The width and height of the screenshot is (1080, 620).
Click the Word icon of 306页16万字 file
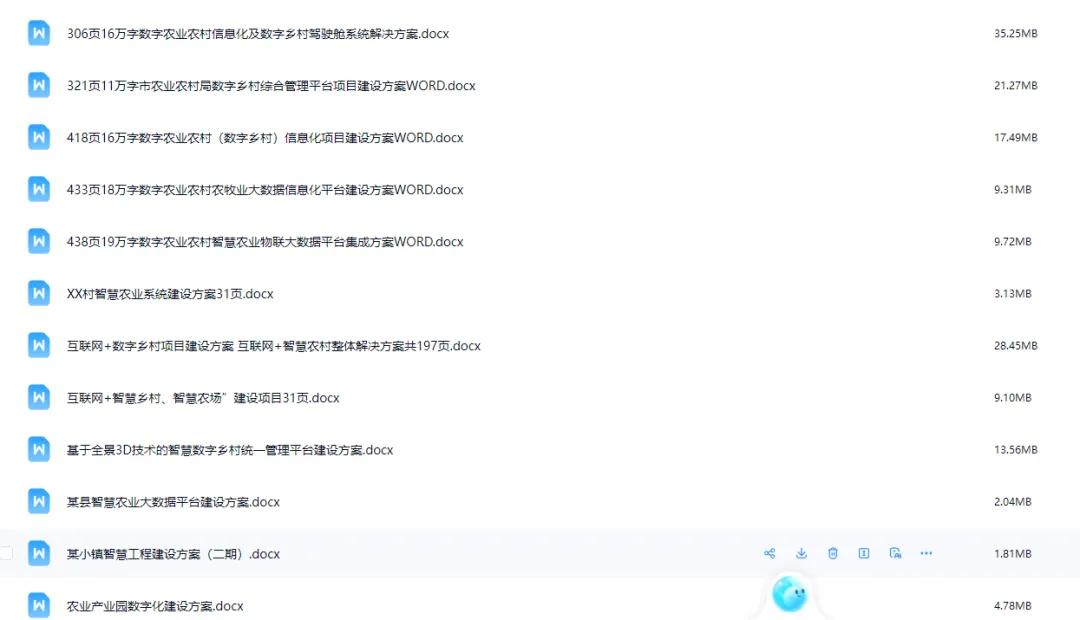click(x=39, y=33)
